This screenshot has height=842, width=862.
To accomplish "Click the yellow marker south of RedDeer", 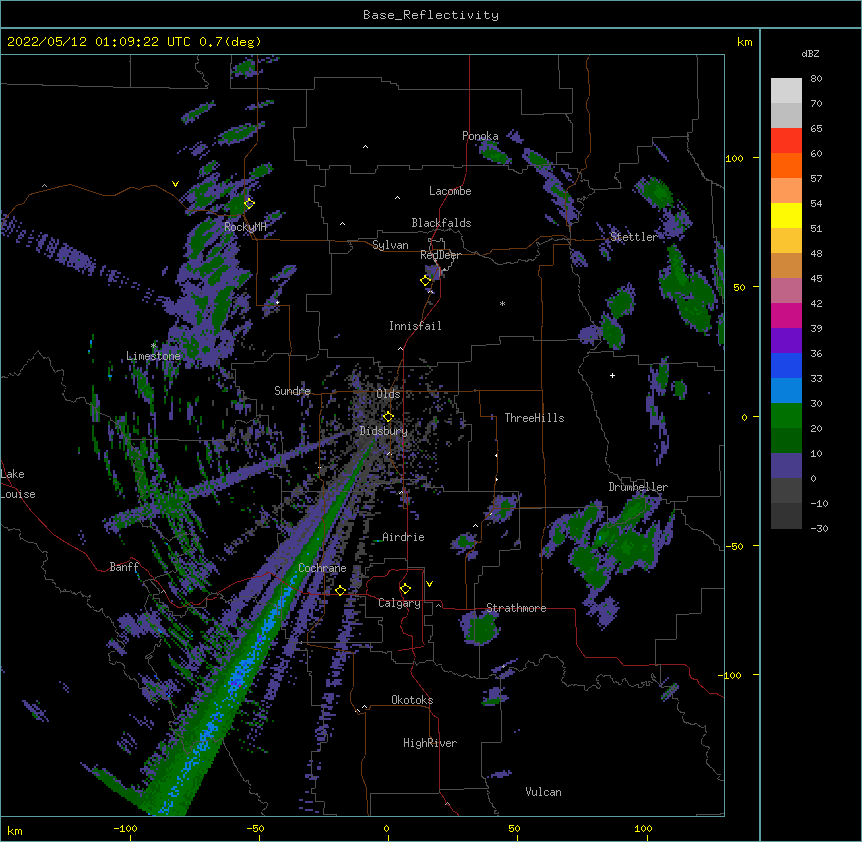I will (426, 281).
